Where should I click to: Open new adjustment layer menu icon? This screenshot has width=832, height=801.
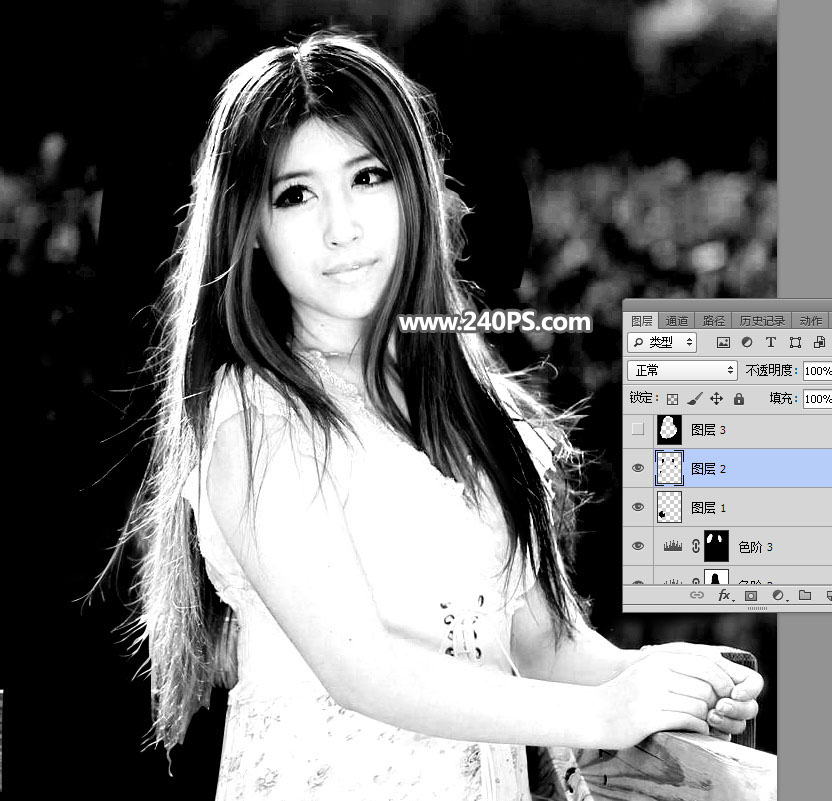(x=778, y=595)
